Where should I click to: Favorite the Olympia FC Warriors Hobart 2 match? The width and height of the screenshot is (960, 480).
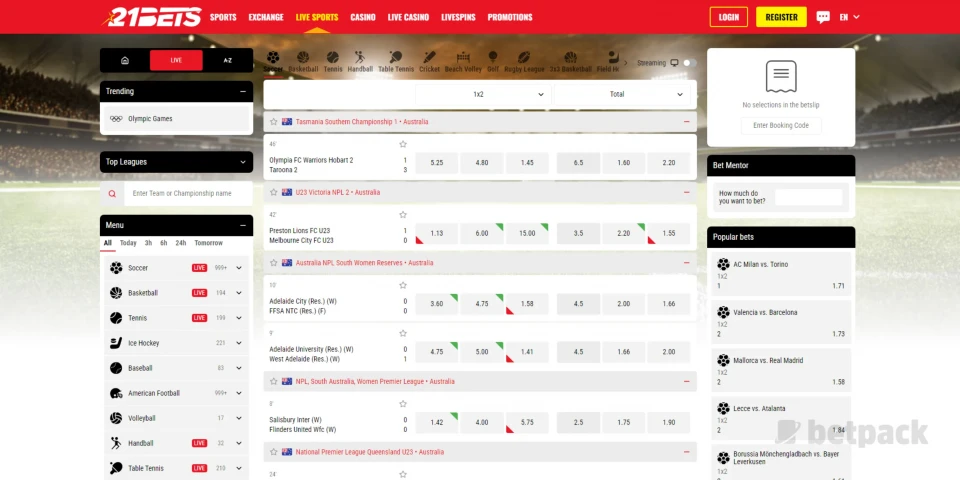403,144
